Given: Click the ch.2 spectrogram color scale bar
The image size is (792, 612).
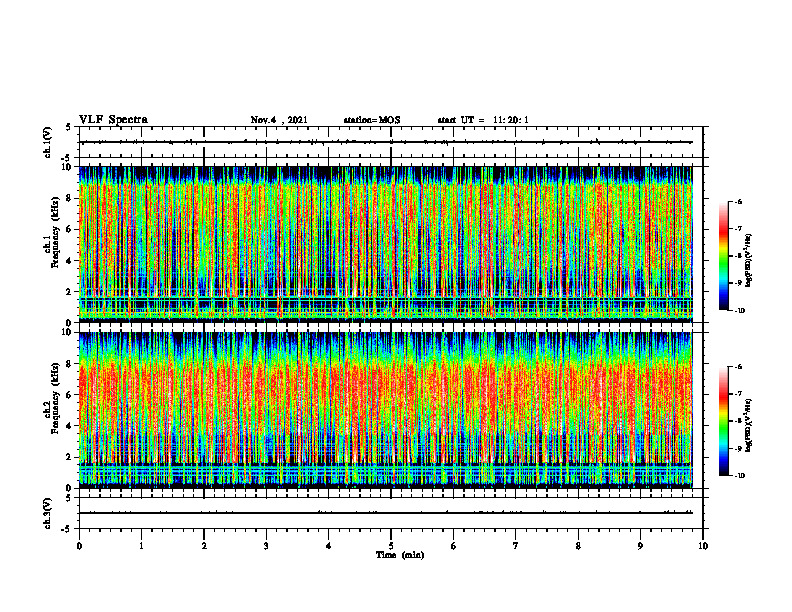Looking at the screenshot, I should [723, 421].
